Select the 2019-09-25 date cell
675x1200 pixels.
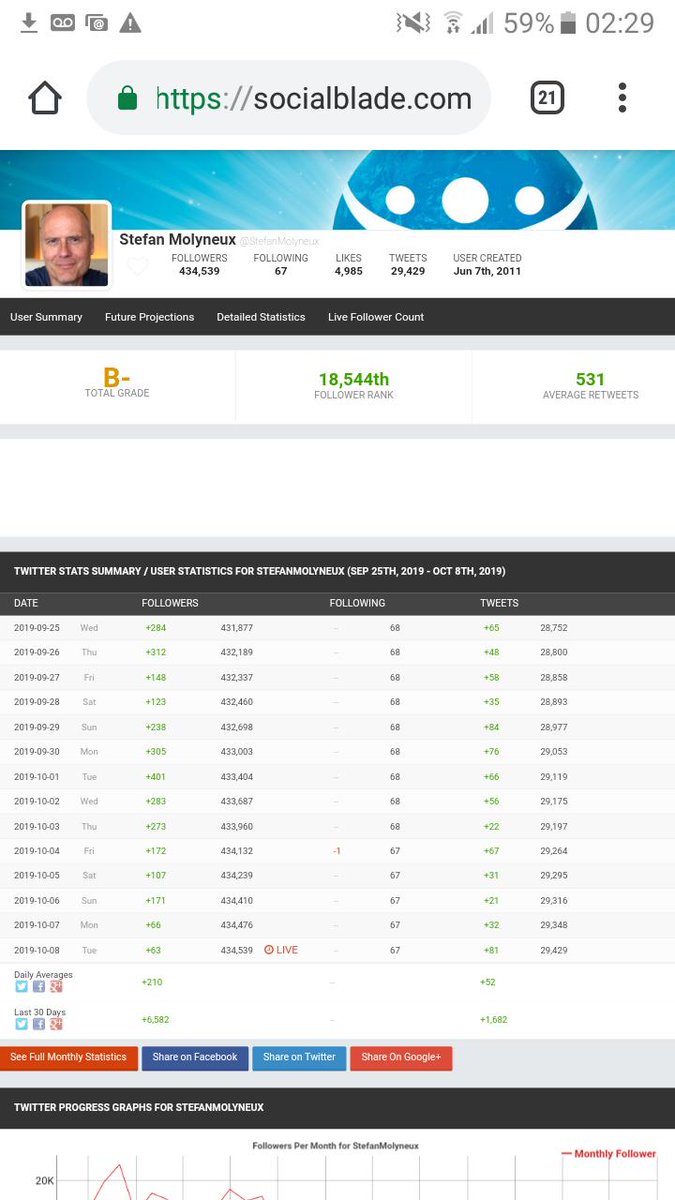click(37, 628)
